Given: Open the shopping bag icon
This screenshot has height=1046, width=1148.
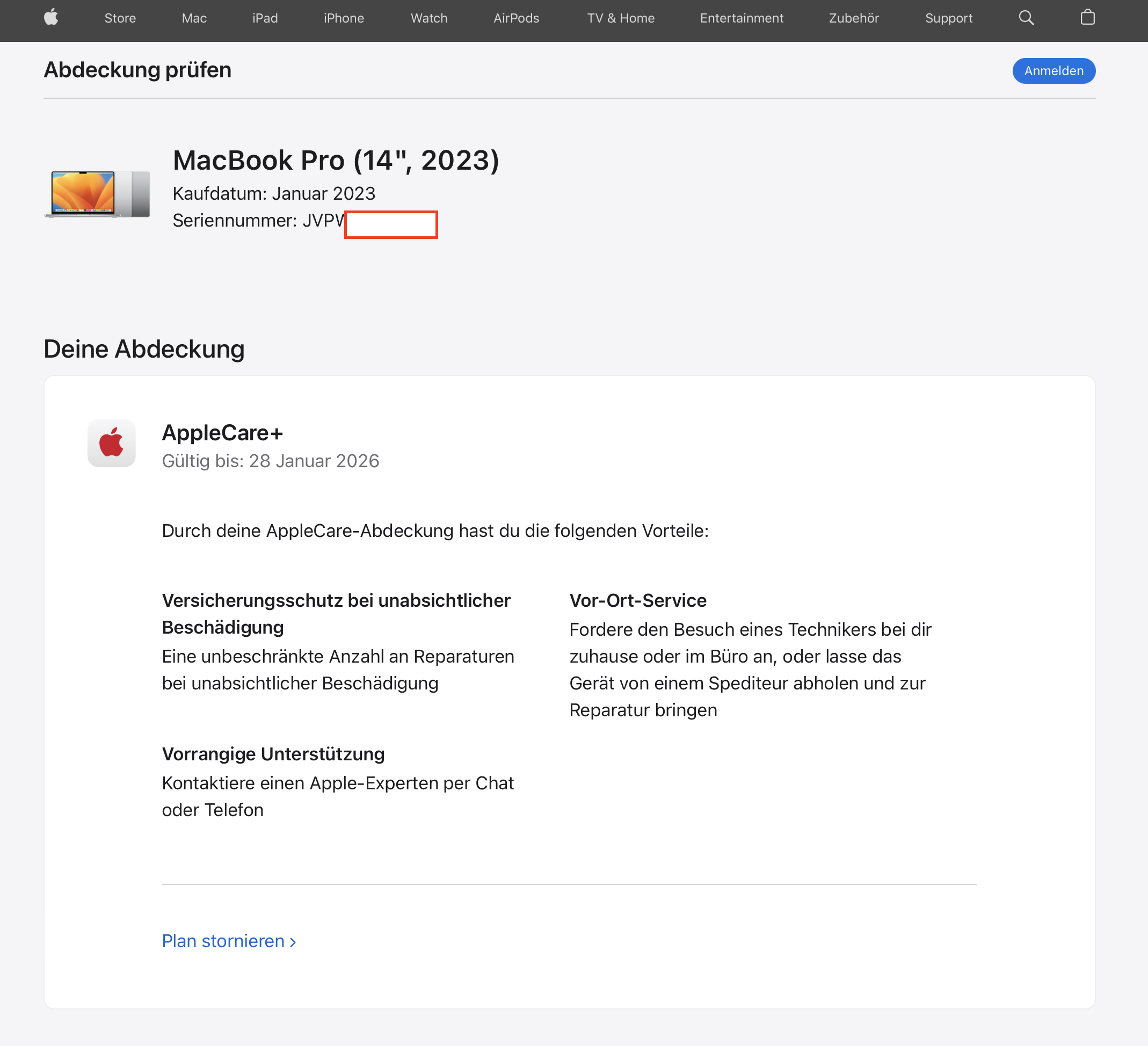Looking at the screenshot, I should (x=1087, y=18).
